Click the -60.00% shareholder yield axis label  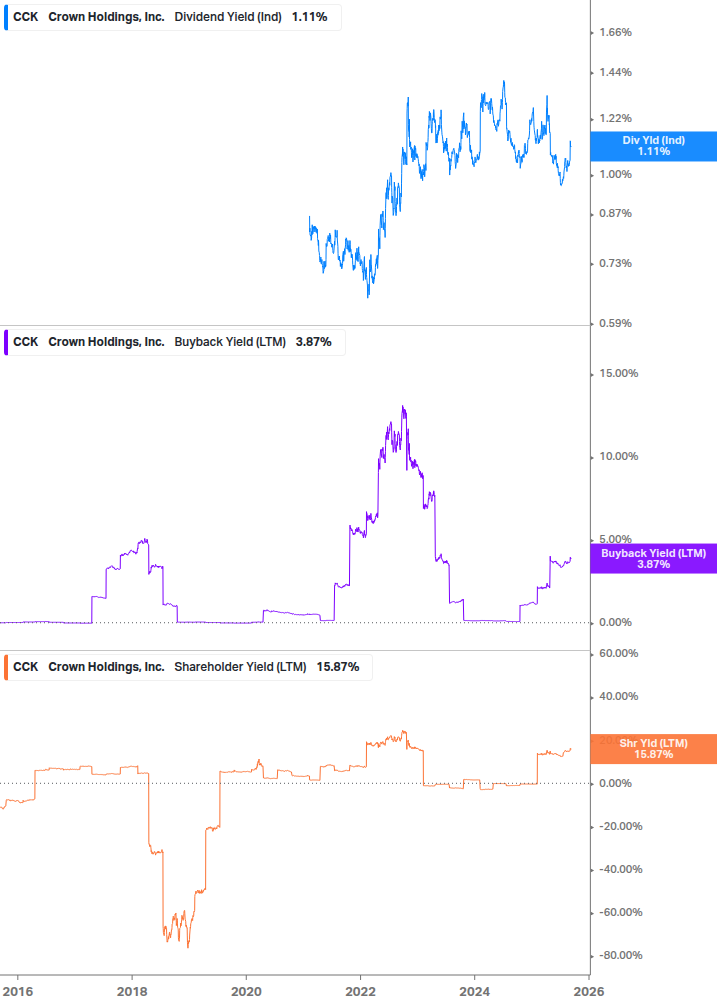tap(620, 913)
